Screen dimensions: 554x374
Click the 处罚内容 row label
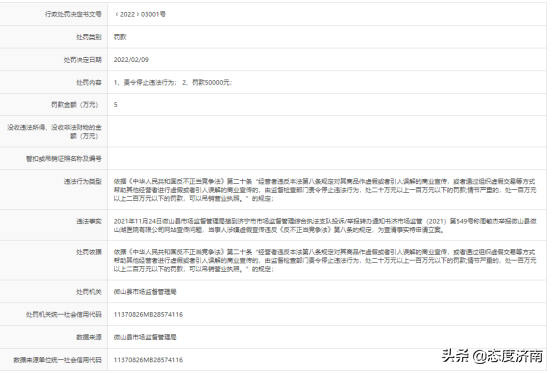pyautogui.click(x=89, y=82)
